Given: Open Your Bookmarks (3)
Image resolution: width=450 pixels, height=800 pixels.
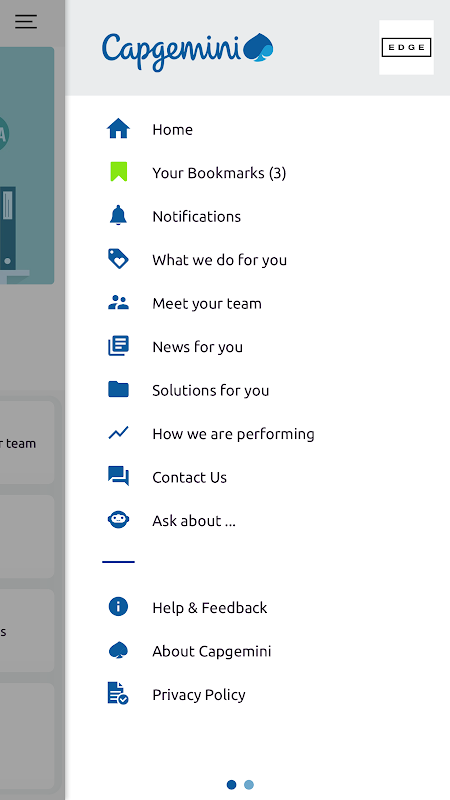Looking at the screenshot, I should pos(219,173).
